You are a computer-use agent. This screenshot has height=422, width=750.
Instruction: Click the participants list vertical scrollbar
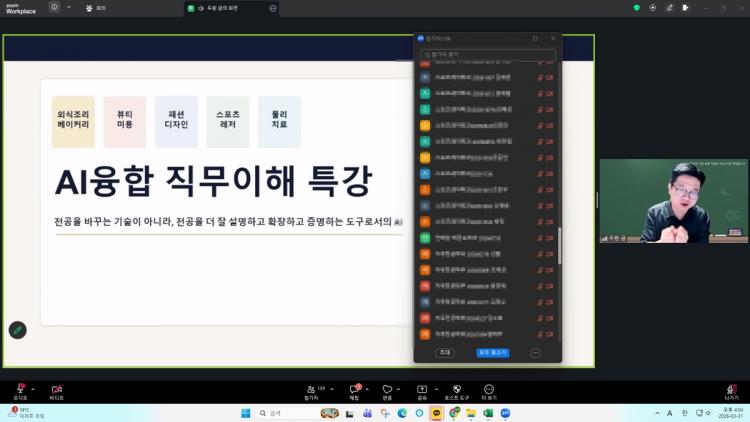tap(558, 245)
